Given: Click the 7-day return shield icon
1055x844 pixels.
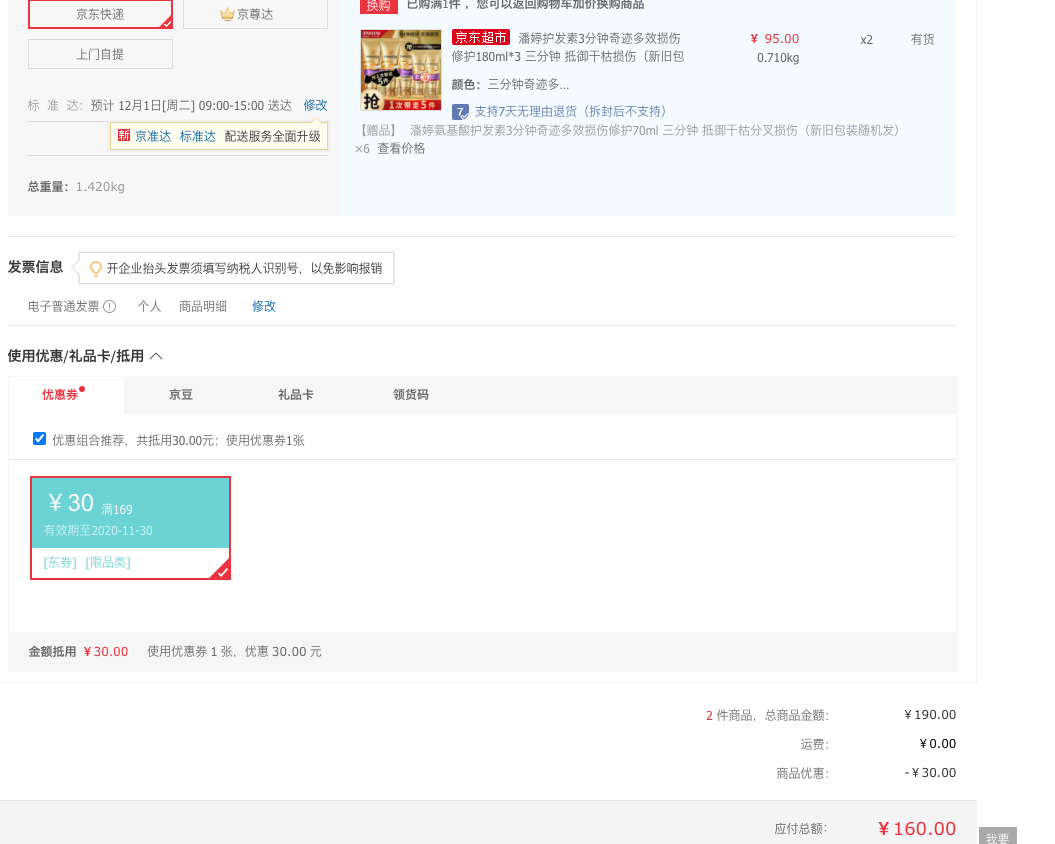Looking at the screenshot, I should click(460, 112).
